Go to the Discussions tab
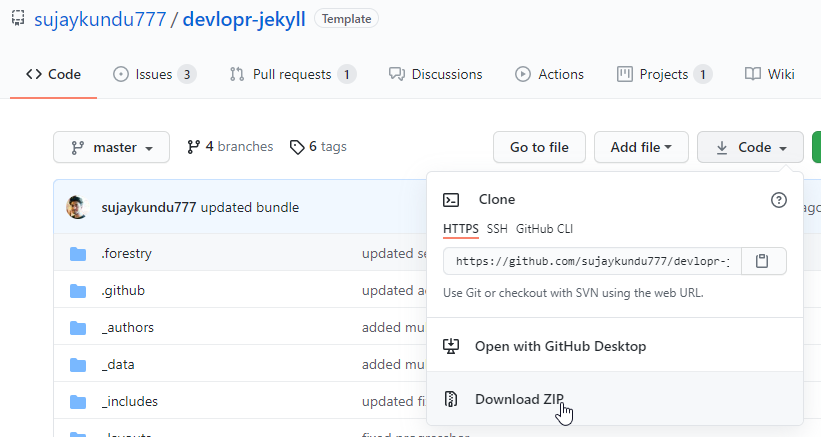This screenshot has width=821, height=437. point(436,74)
